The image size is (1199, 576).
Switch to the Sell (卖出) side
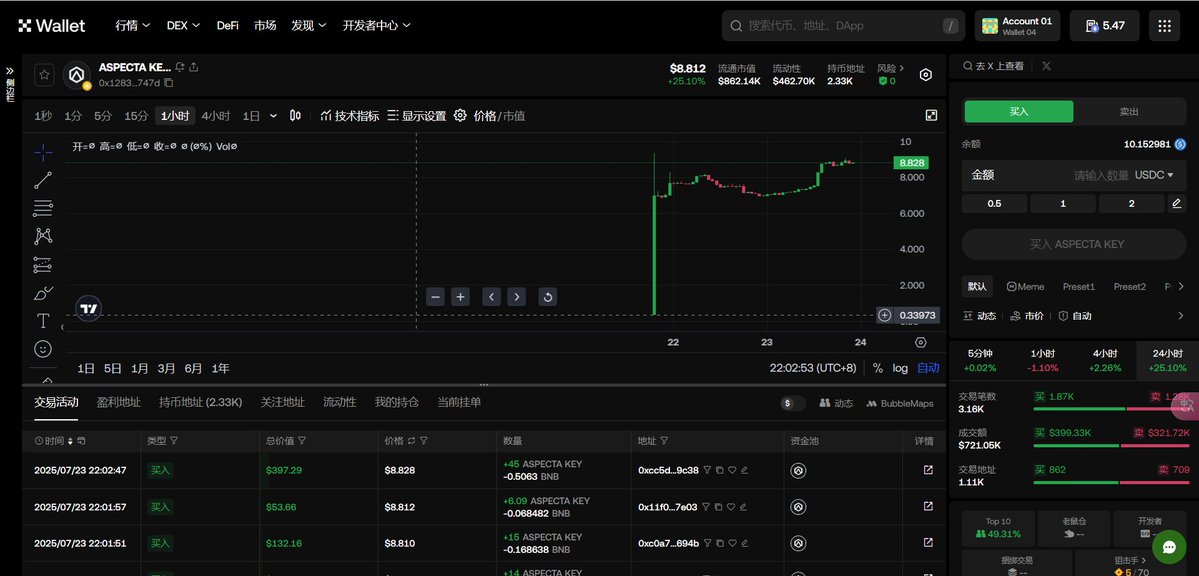click(x=1129, y=112)
